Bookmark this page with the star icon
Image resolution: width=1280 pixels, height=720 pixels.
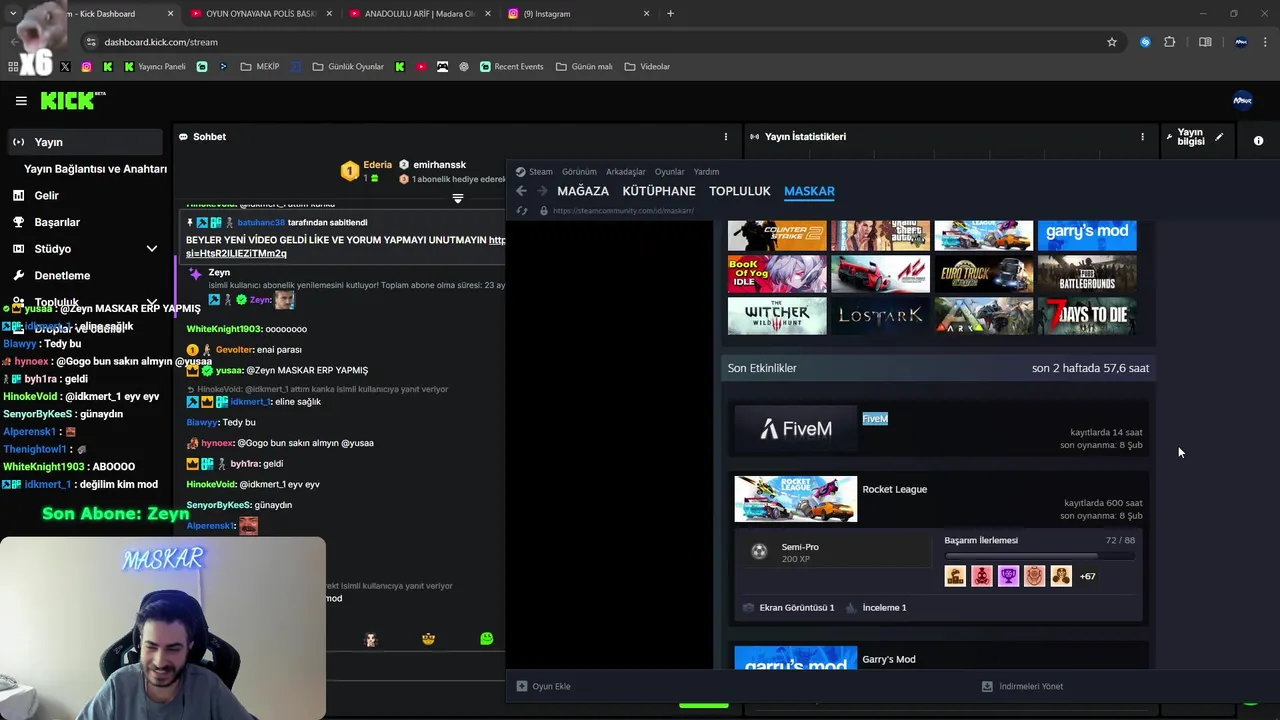(1111, 42)
